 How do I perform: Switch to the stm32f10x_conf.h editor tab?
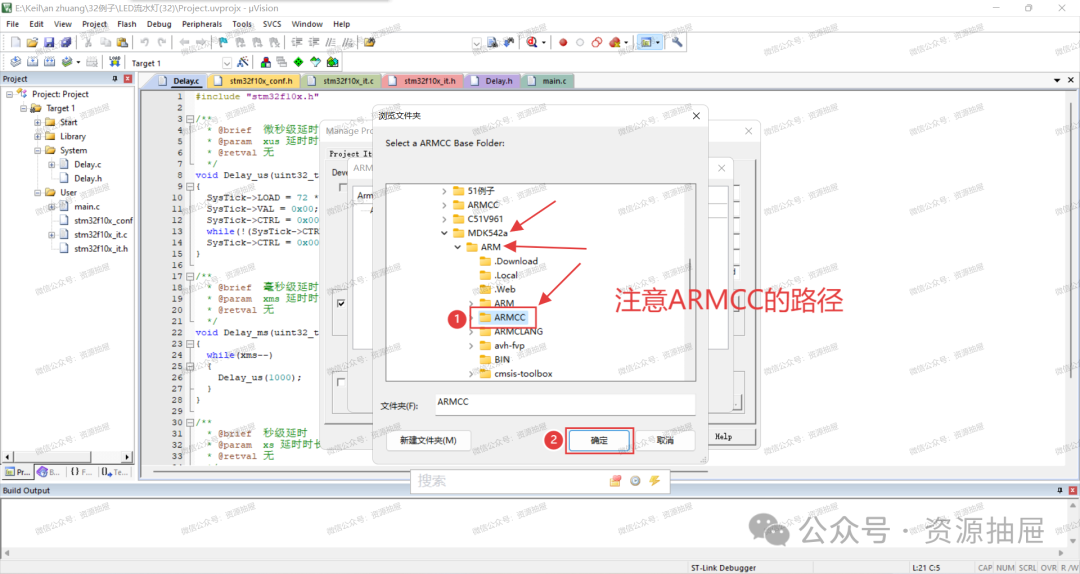coord(254,81)
